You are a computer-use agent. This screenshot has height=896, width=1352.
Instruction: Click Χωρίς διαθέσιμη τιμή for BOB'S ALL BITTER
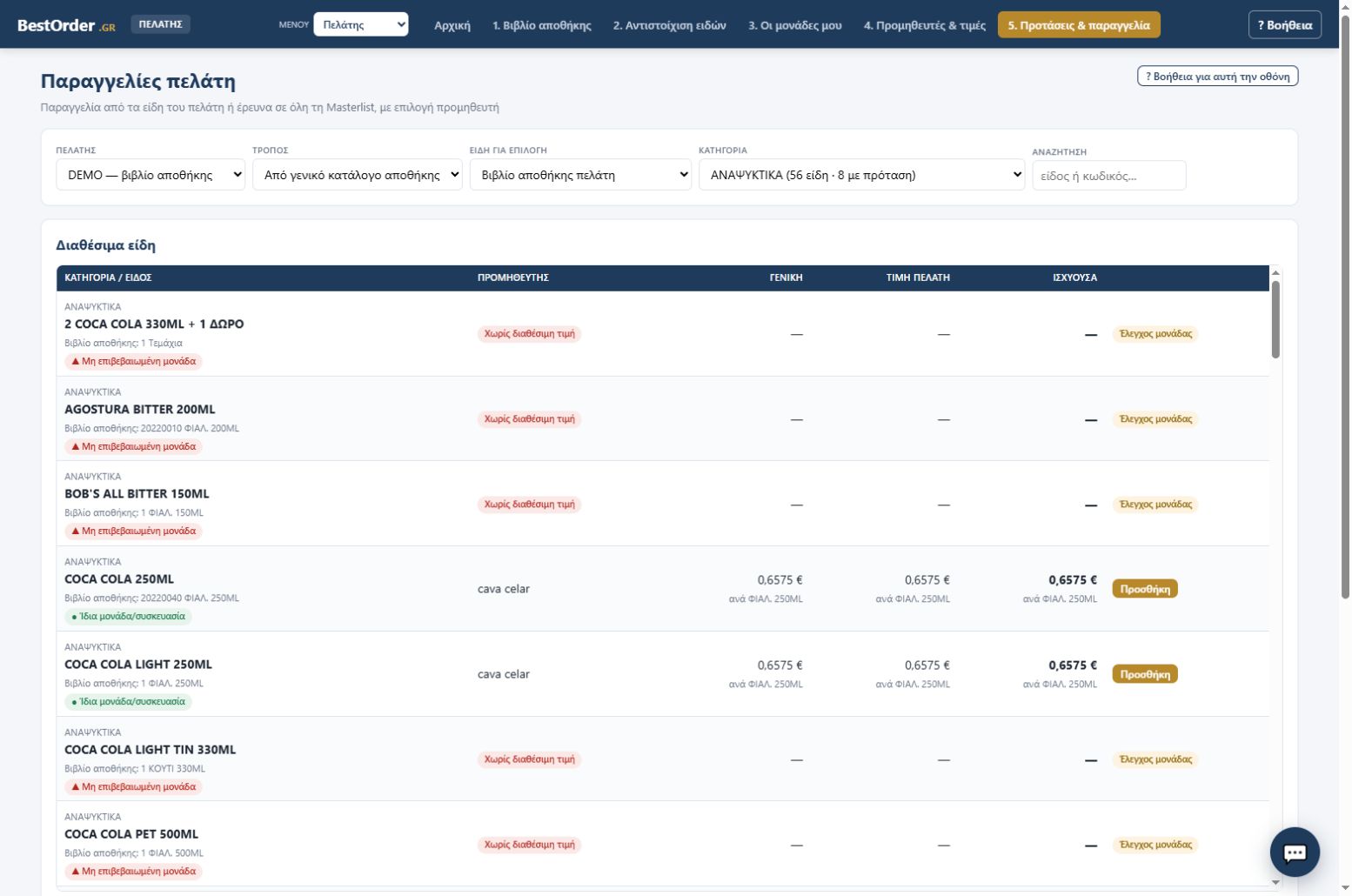click(x=529, y=505)
